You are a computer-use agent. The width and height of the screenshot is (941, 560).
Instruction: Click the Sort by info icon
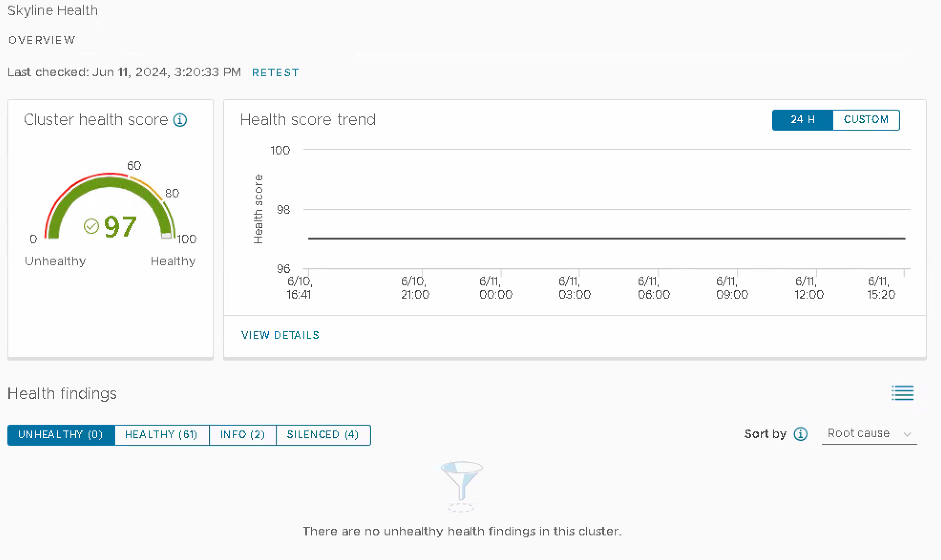800,434
